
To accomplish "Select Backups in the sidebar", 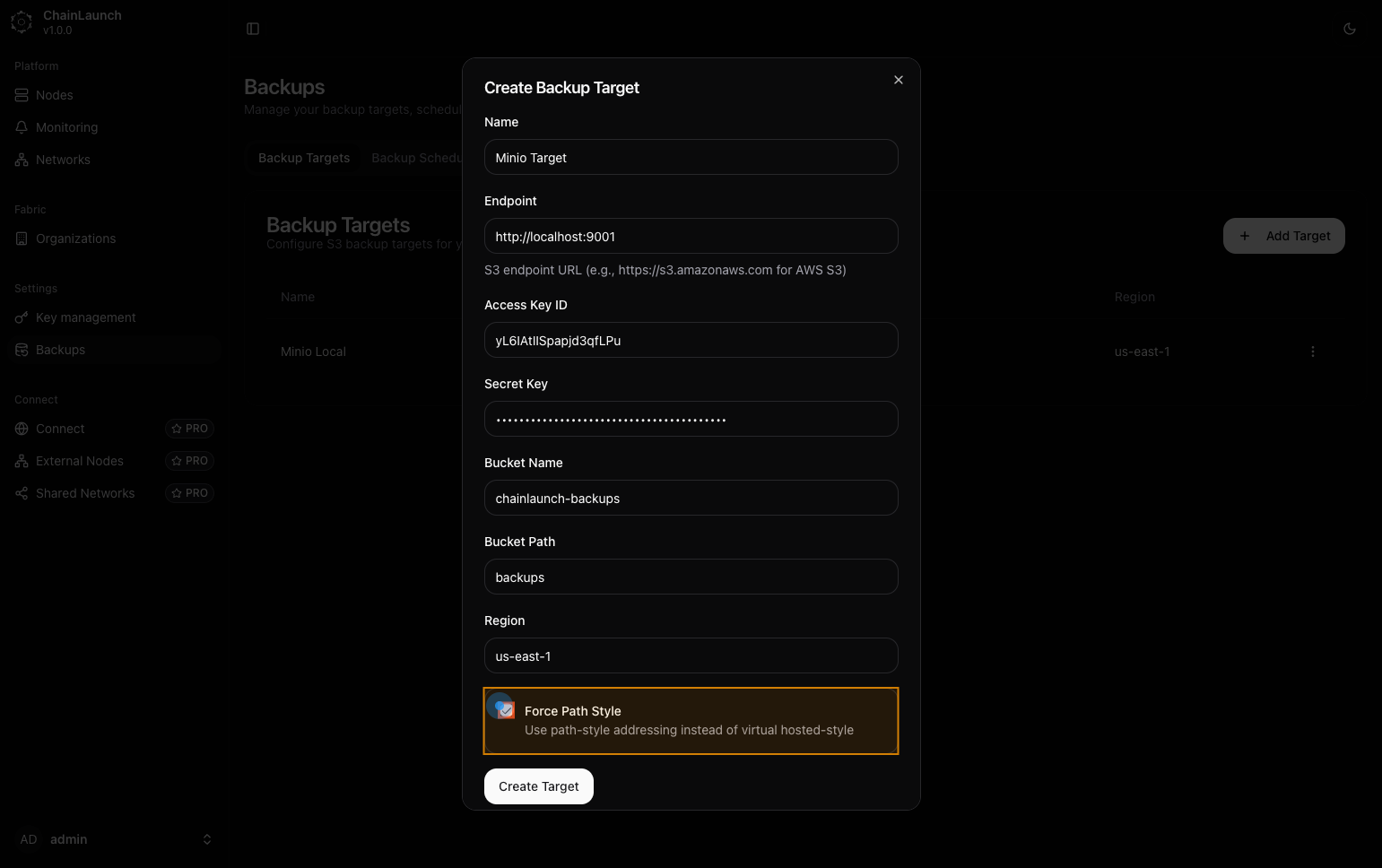I will click(60, 350).
